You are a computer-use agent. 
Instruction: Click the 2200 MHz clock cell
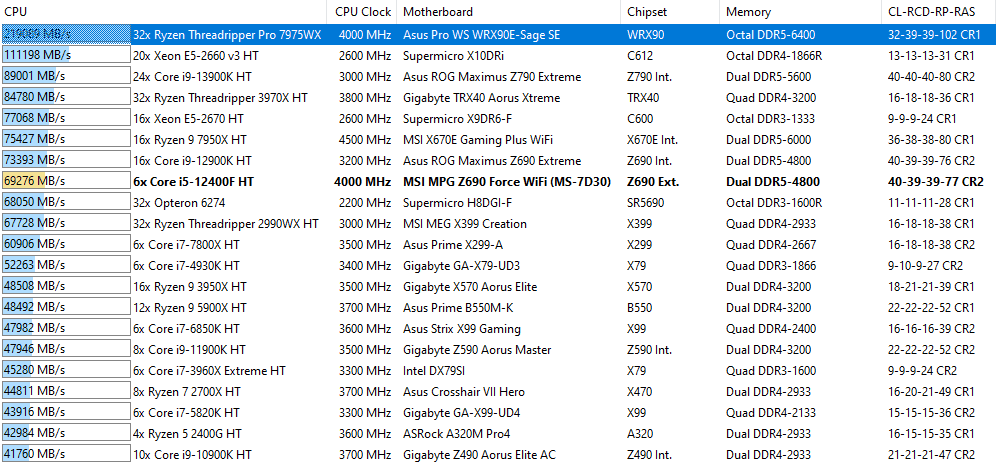pyautogui.click(x=365, y=203)
